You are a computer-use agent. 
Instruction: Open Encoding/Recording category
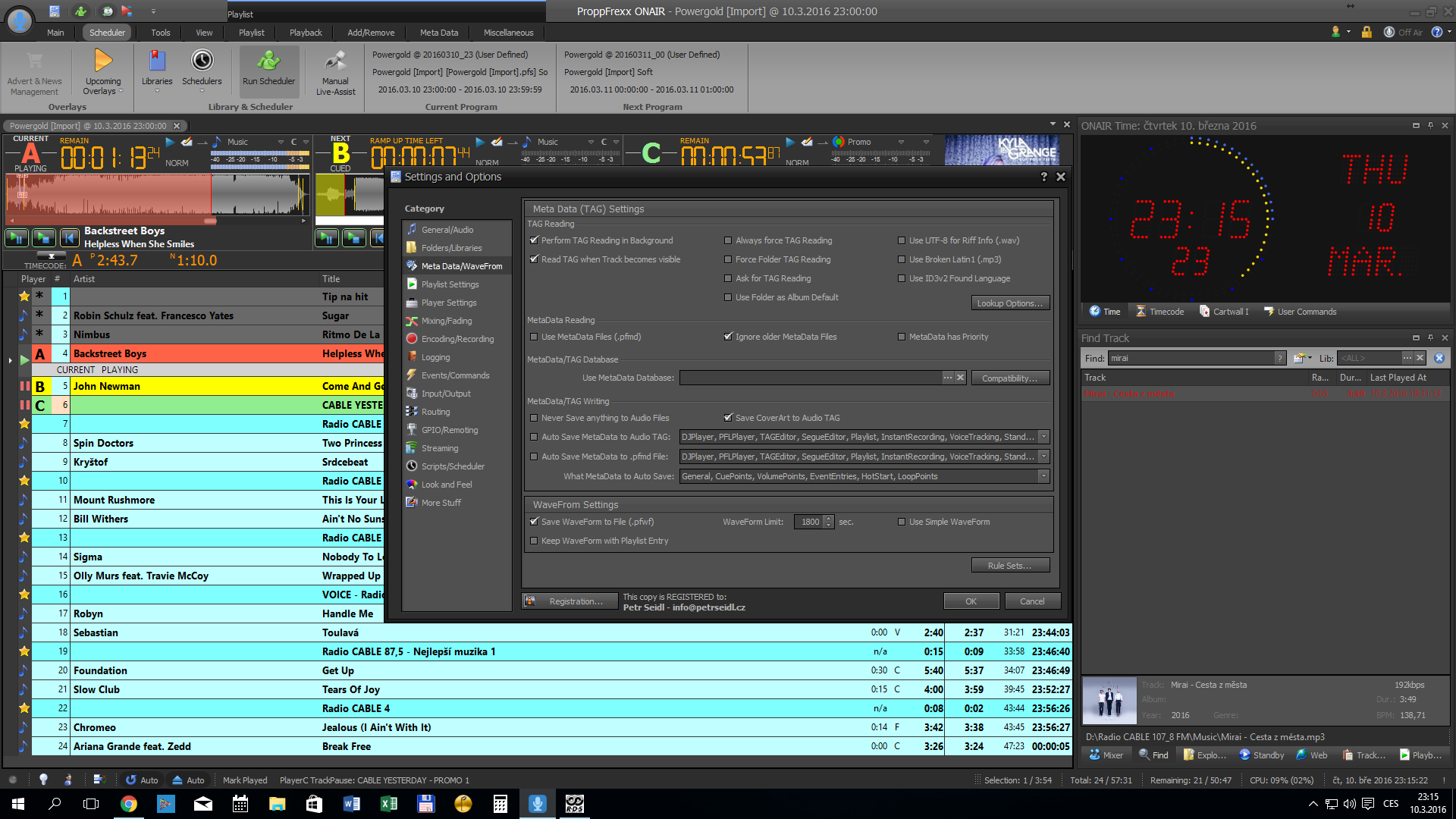457,339
